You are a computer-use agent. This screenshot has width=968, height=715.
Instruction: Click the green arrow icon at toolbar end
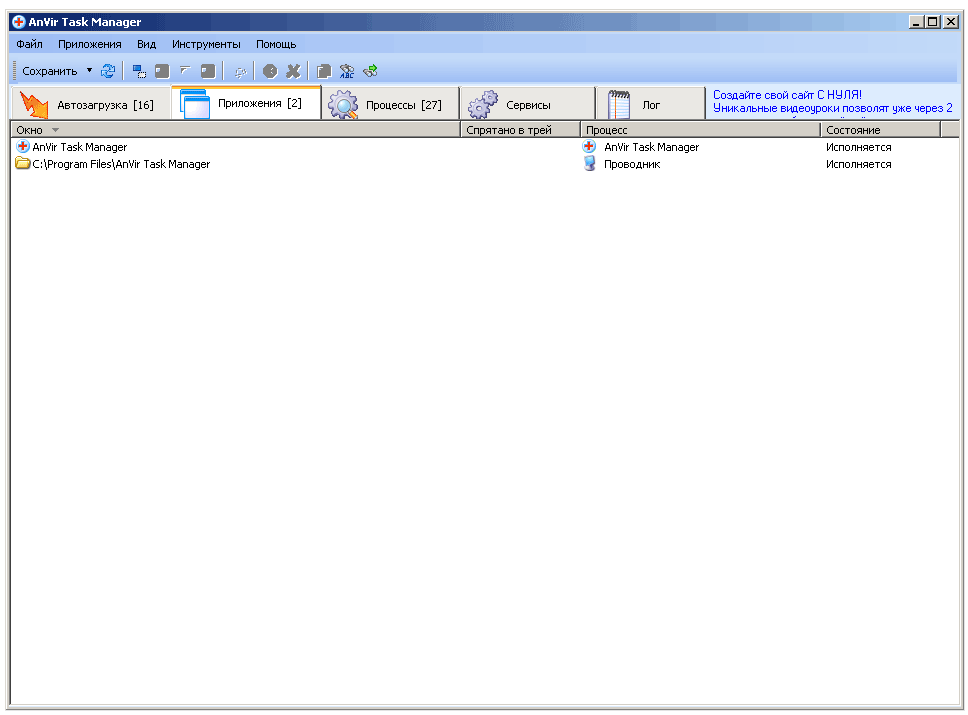(370, 71)
